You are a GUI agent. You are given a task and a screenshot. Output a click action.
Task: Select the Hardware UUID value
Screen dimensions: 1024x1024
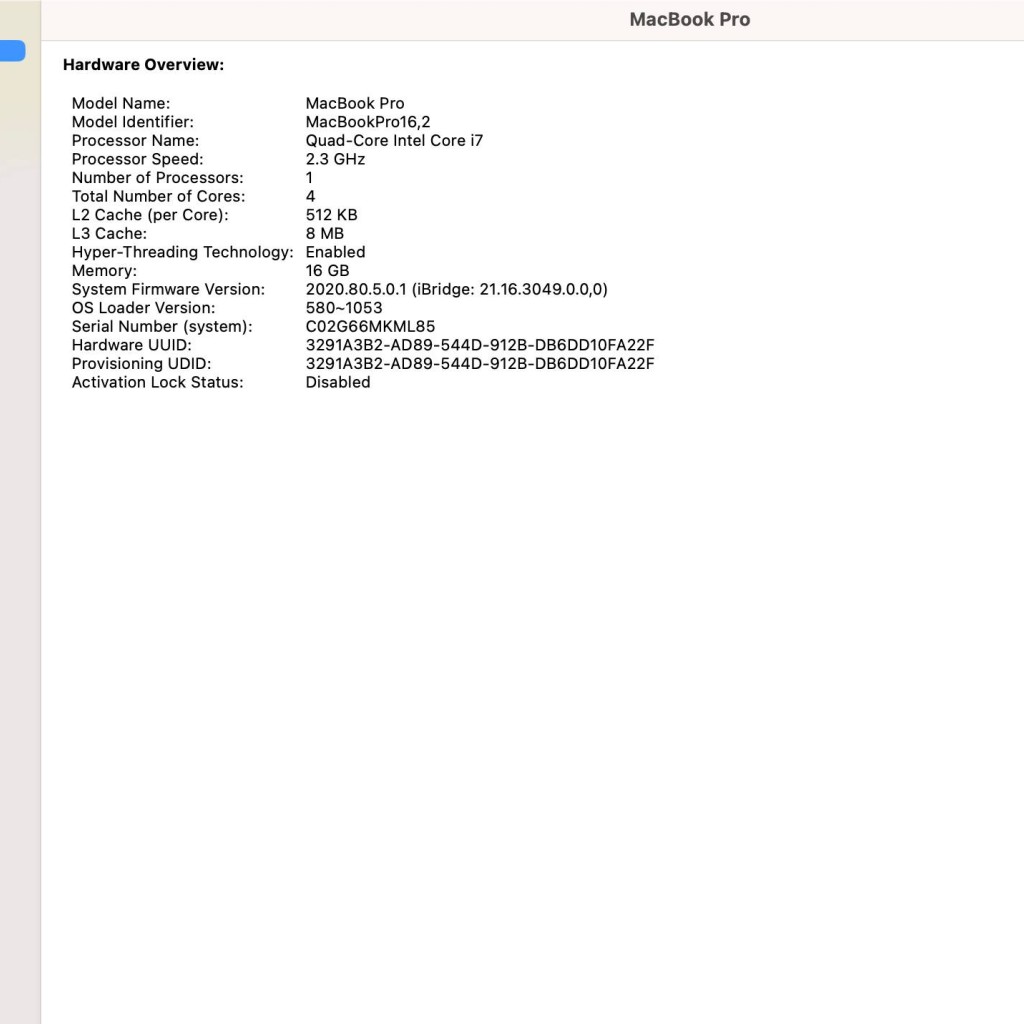tap(480, 345)
